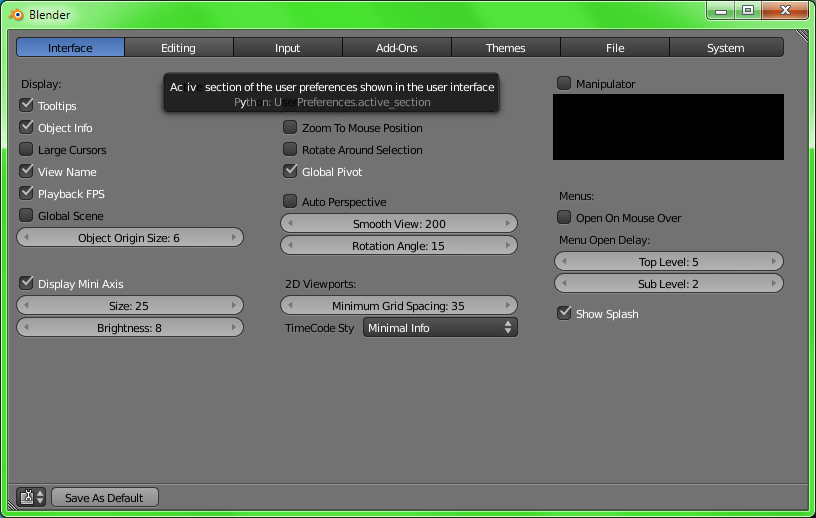Click the mini axis Size field
Screen dimensions: 816x518
point(130,305)
